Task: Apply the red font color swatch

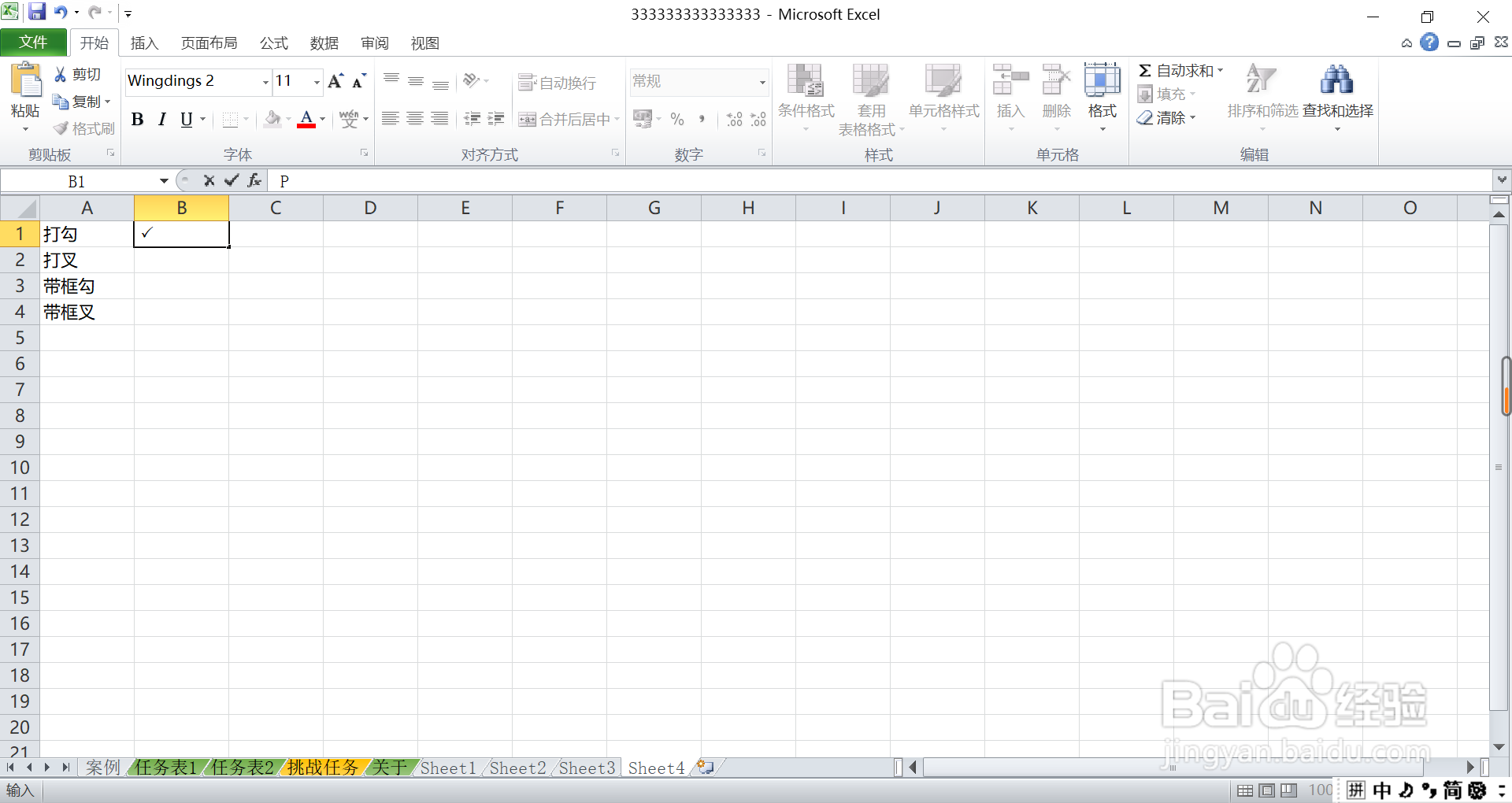Action: (307, 120)
